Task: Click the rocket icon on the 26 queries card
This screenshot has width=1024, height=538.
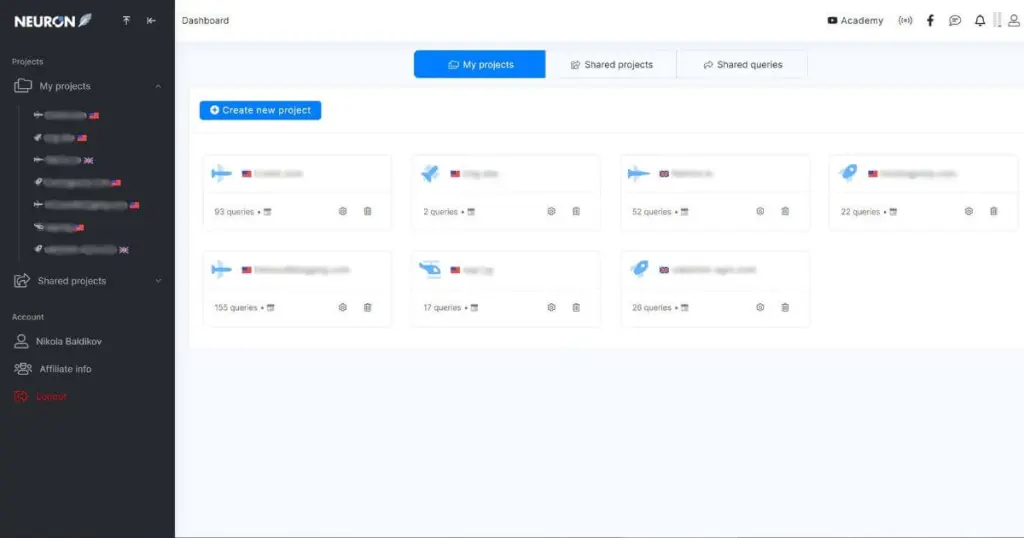Action: coord(639,268)
